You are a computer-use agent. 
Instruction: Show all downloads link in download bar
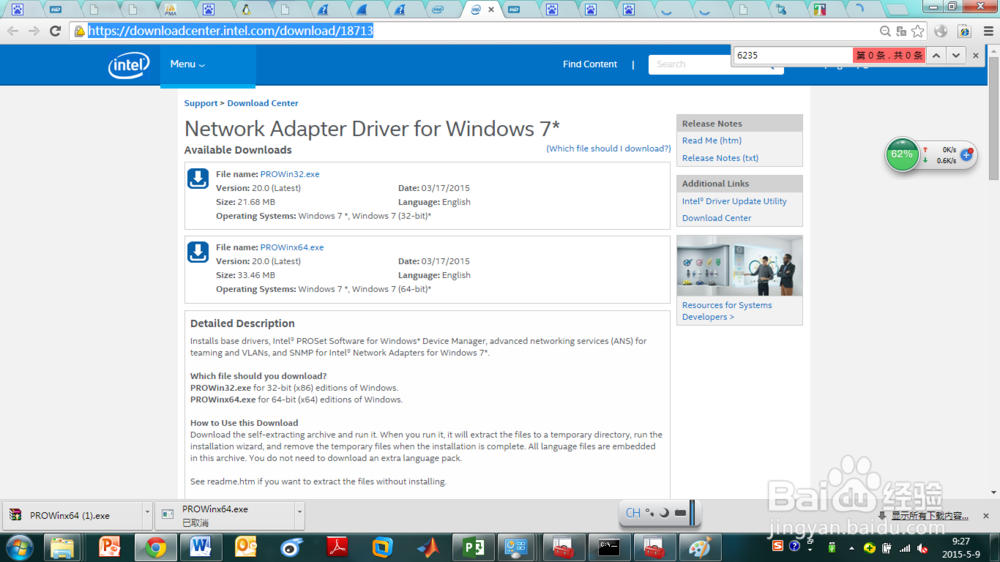point(929,515)
